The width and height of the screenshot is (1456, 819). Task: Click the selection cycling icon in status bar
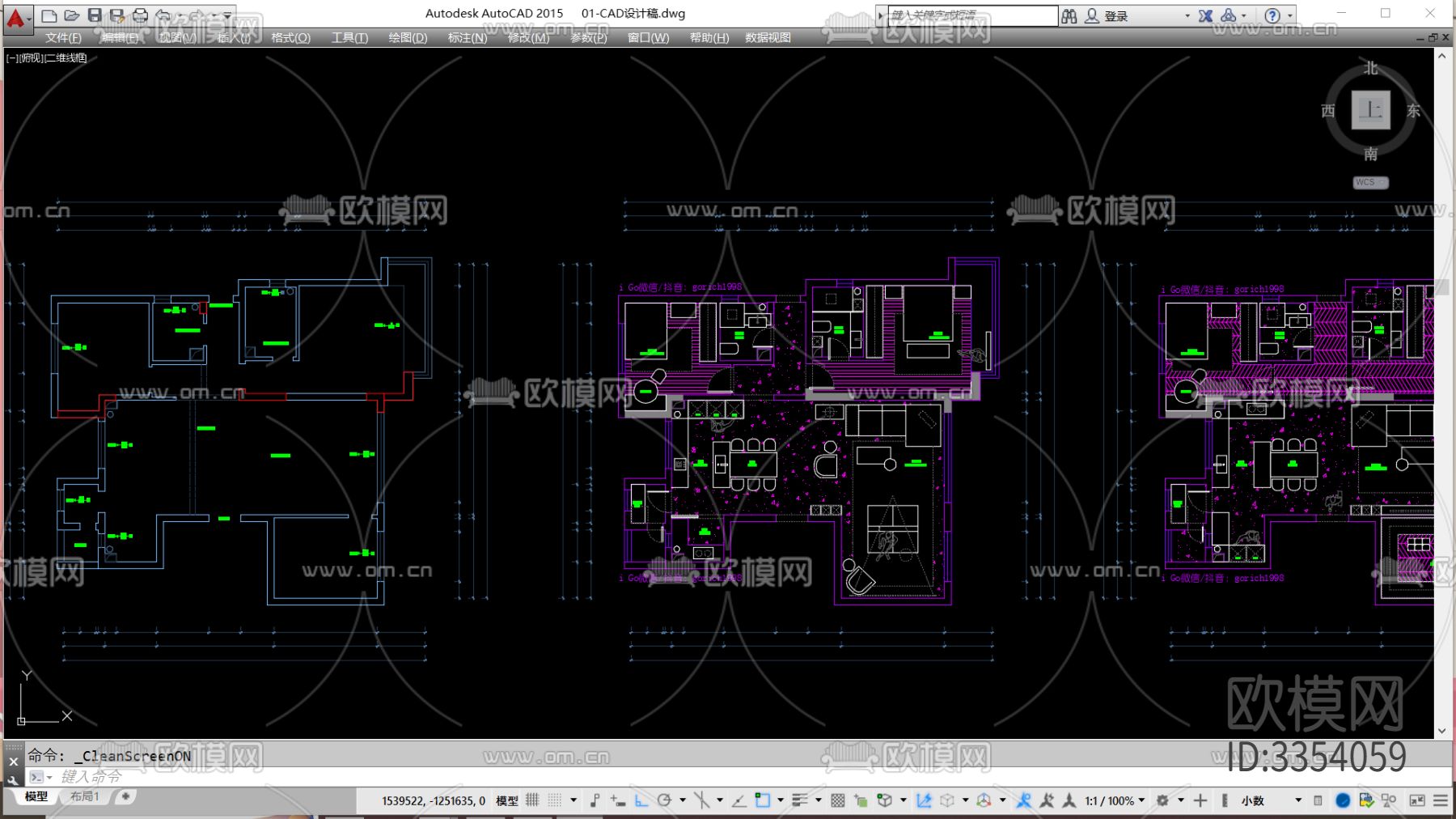point(861,800)
